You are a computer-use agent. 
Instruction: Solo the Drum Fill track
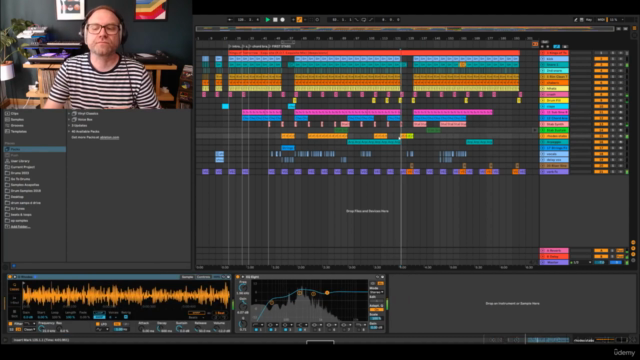613,100
